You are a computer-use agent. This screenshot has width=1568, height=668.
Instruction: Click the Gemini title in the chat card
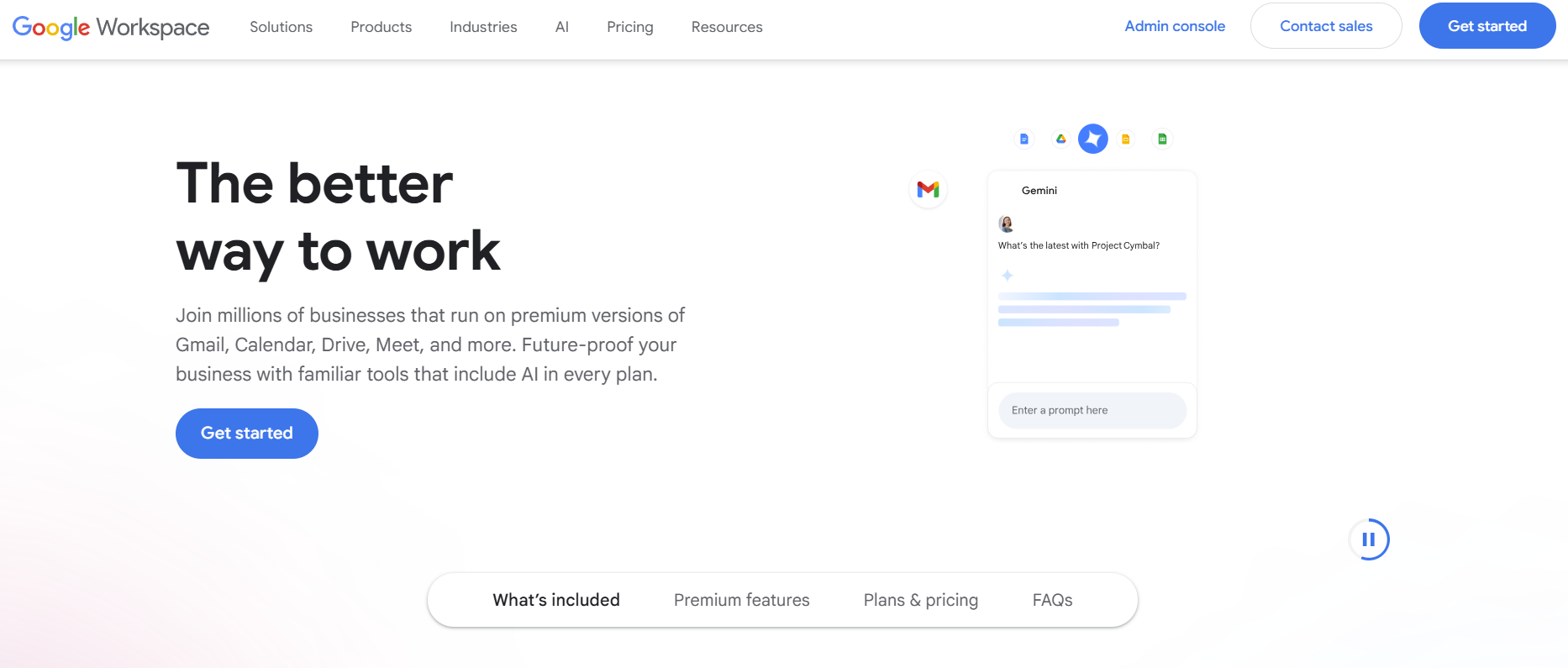(1039, 191)
